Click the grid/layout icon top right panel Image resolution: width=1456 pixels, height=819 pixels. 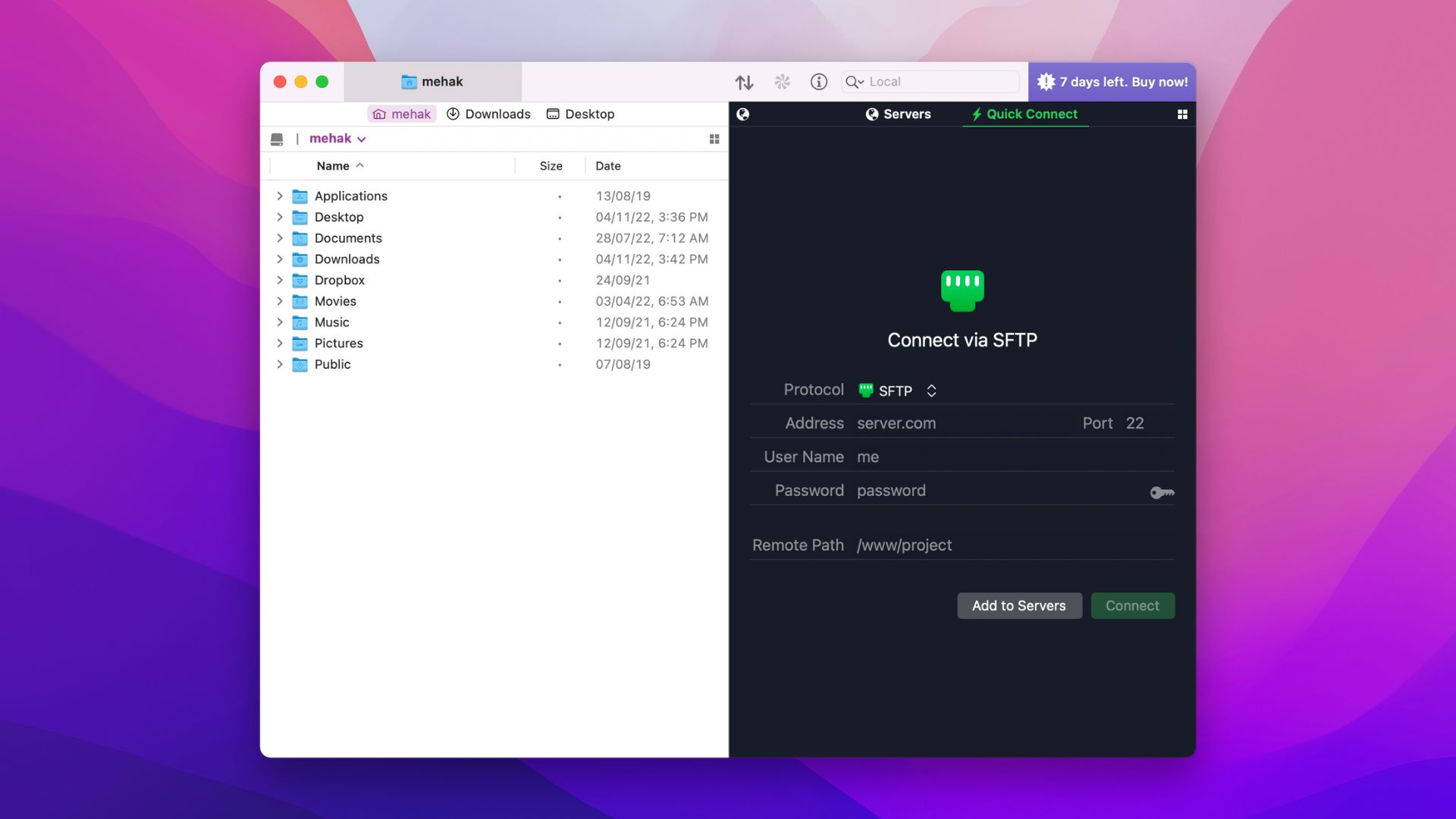(x=1183, y=114)
